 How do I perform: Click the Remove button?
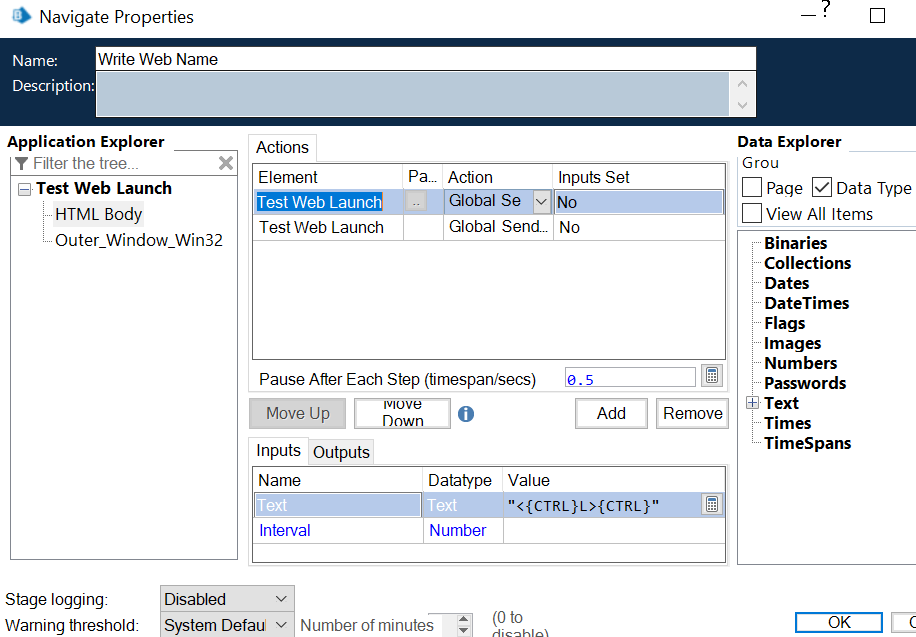[692, 413]
